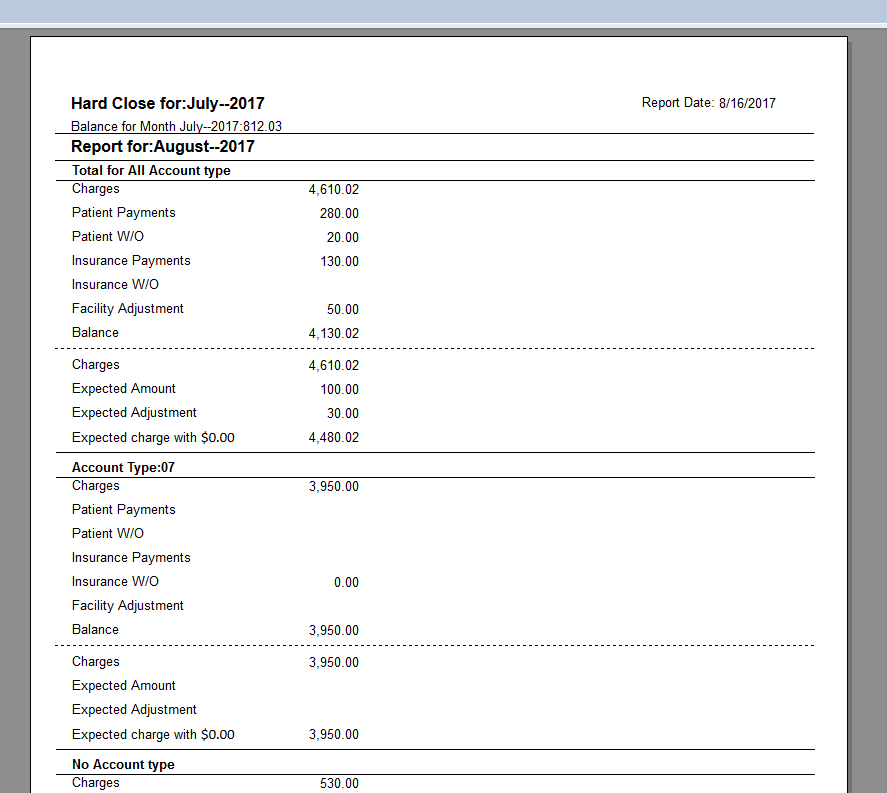This screenshot has height=793, width=887.
Task: Select the expected charge total 4,480.02
Action: click(333, 438)
